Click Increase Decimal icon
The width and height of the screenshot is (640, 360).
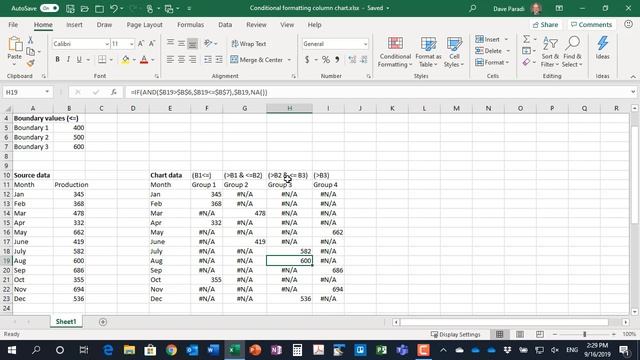click(x=352, y=60)
